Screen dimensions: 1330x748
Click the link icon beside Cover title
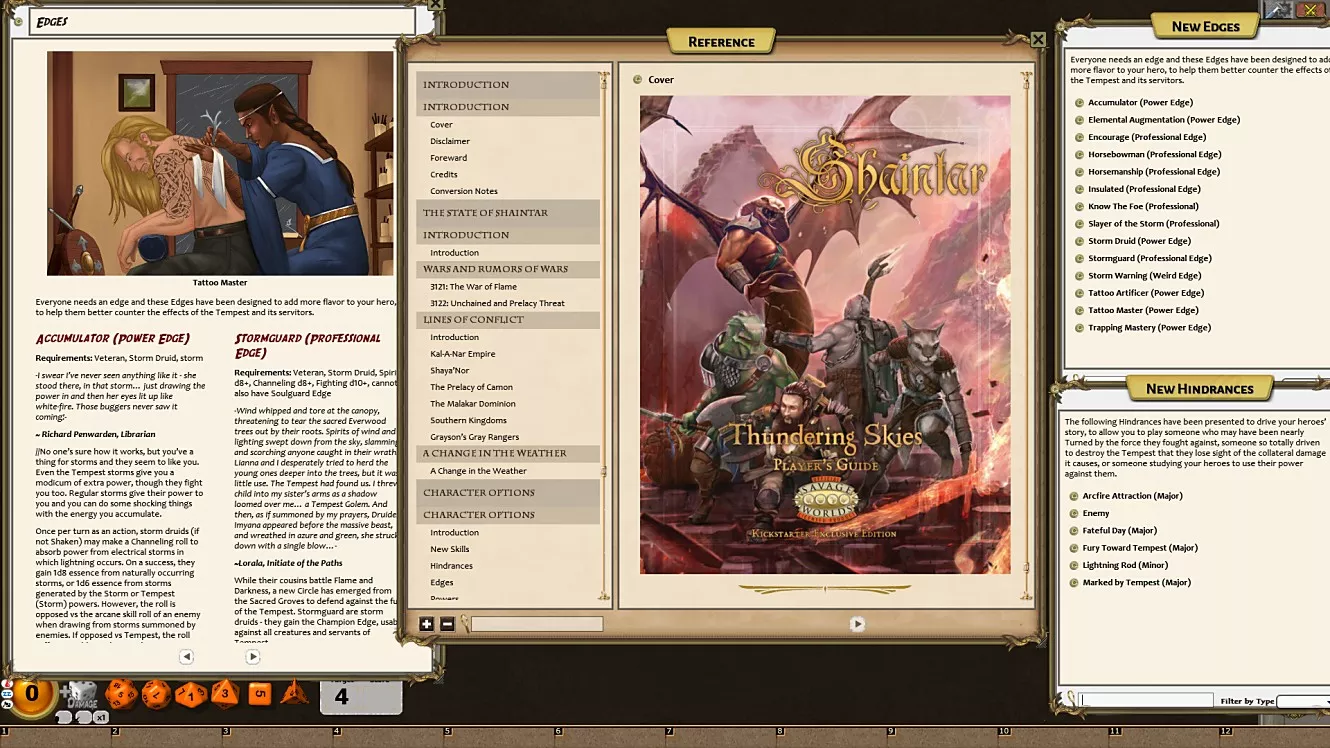[638, 80]
